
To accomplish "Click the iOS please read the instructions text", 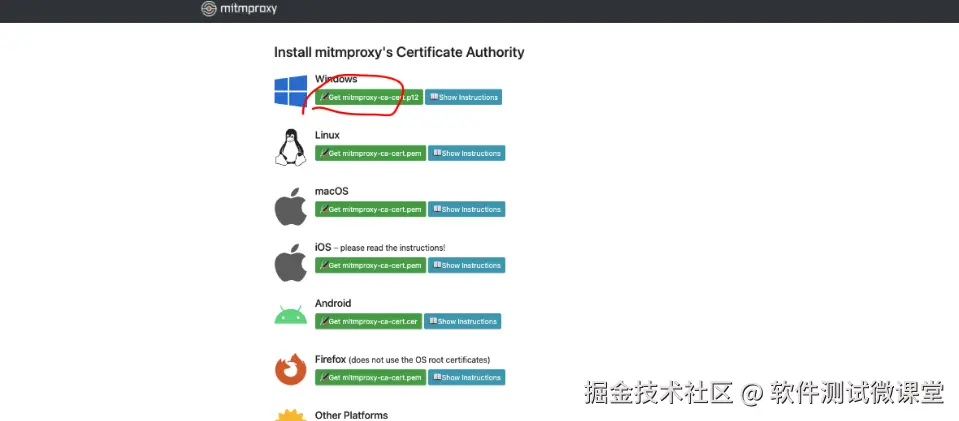I will click(x=380, y=248).
